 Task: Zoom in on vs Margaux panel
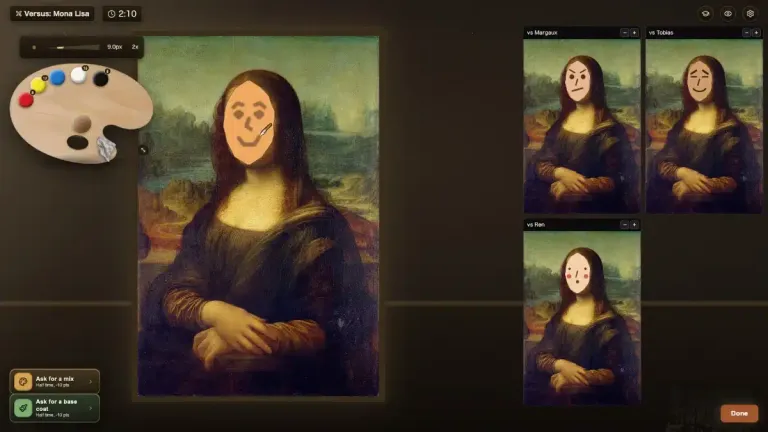point(634,33)
